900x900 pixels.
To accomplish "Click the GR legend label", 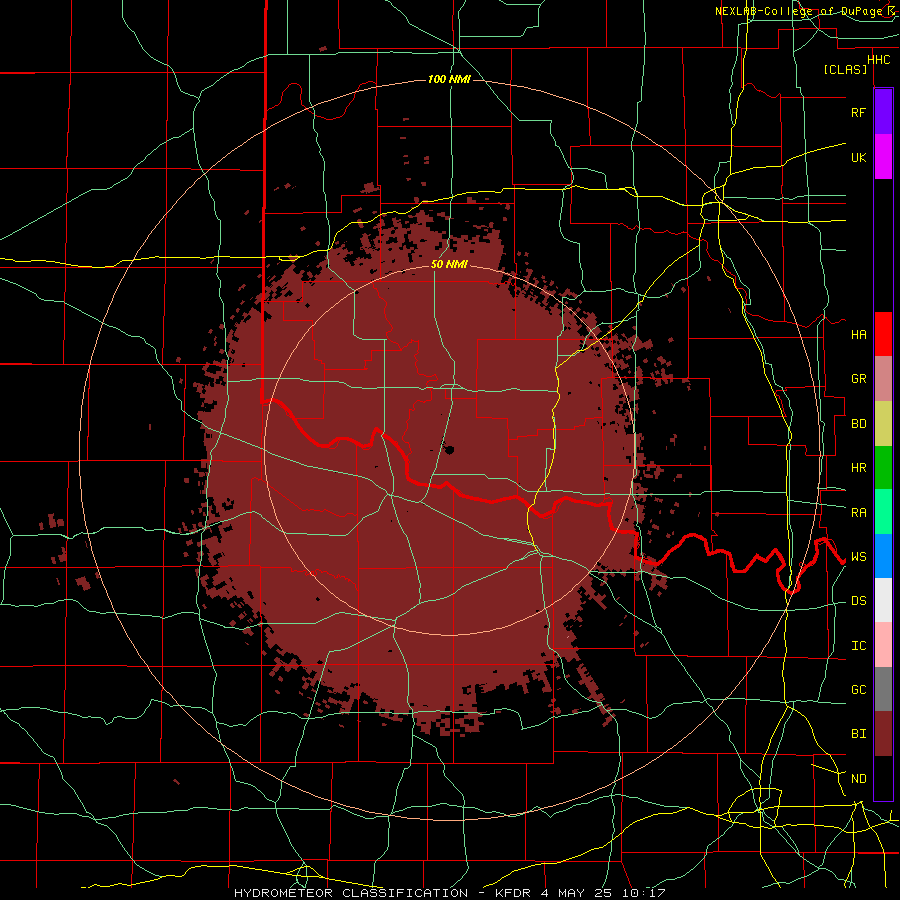I will pyautogui.click(x=858, y=379).
